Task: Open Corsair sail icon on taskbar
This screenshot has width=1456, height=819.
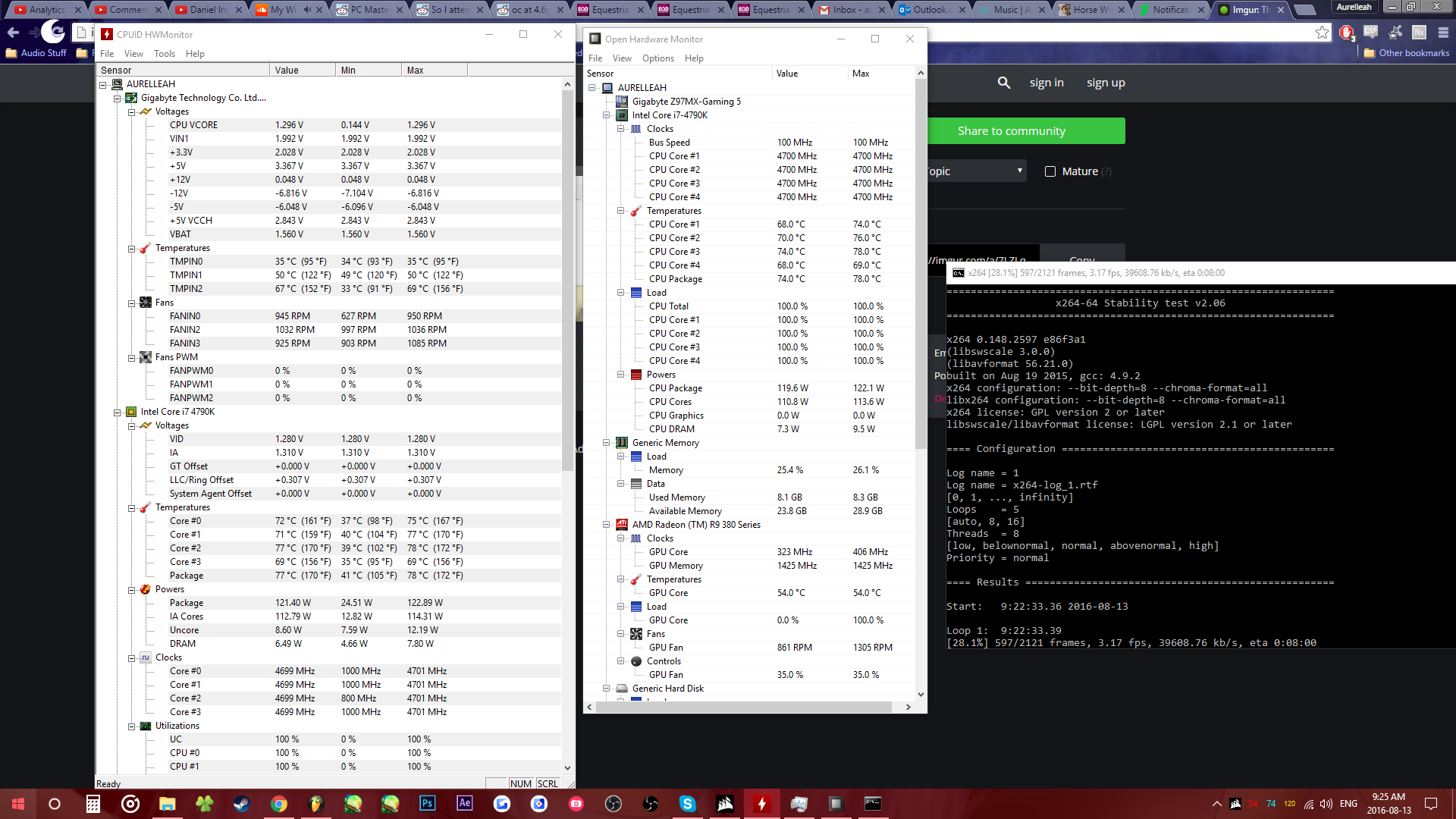Action: click(x=724, y=804)
